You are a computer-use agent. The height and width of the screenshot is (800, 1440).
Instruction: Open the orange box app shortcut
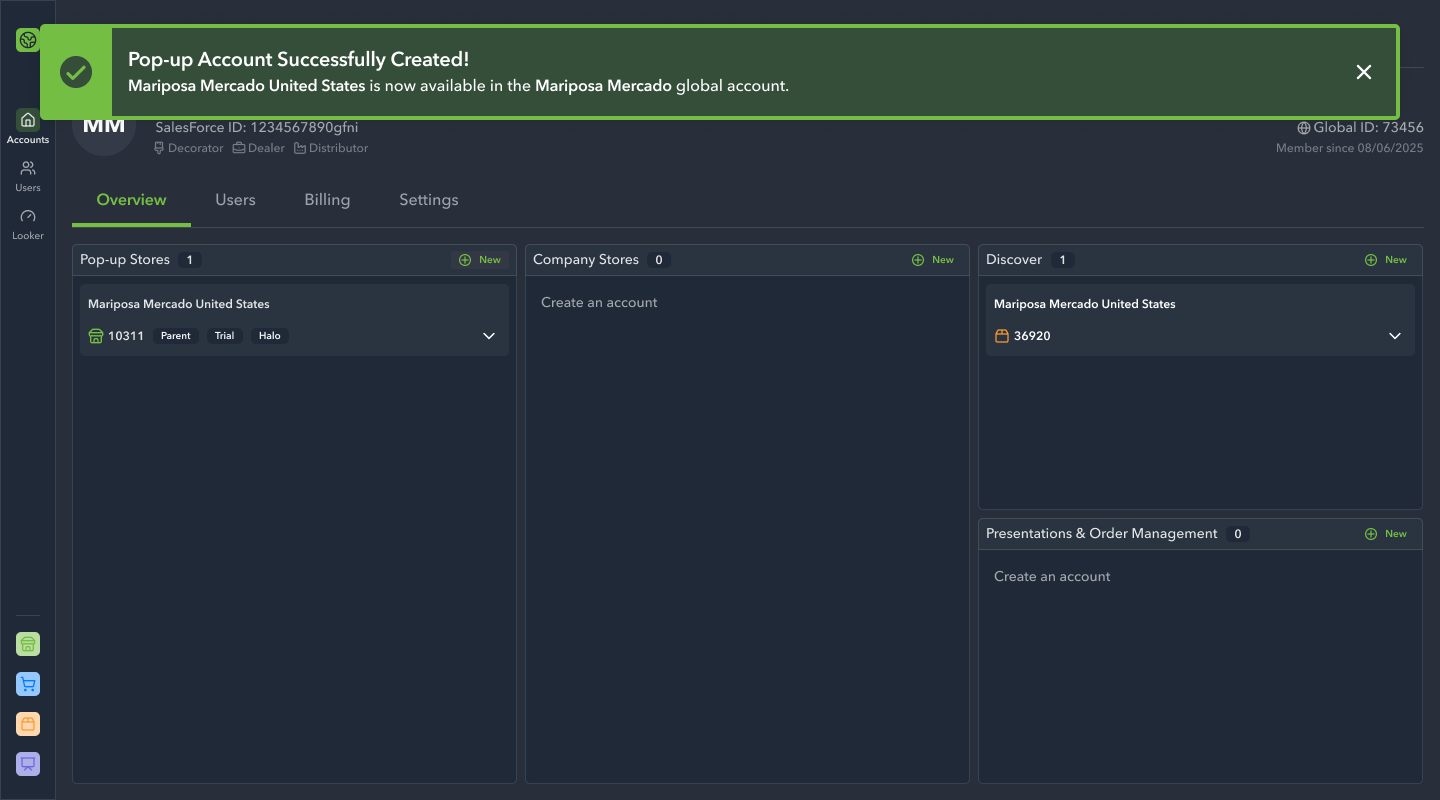[x=28, y=724]
